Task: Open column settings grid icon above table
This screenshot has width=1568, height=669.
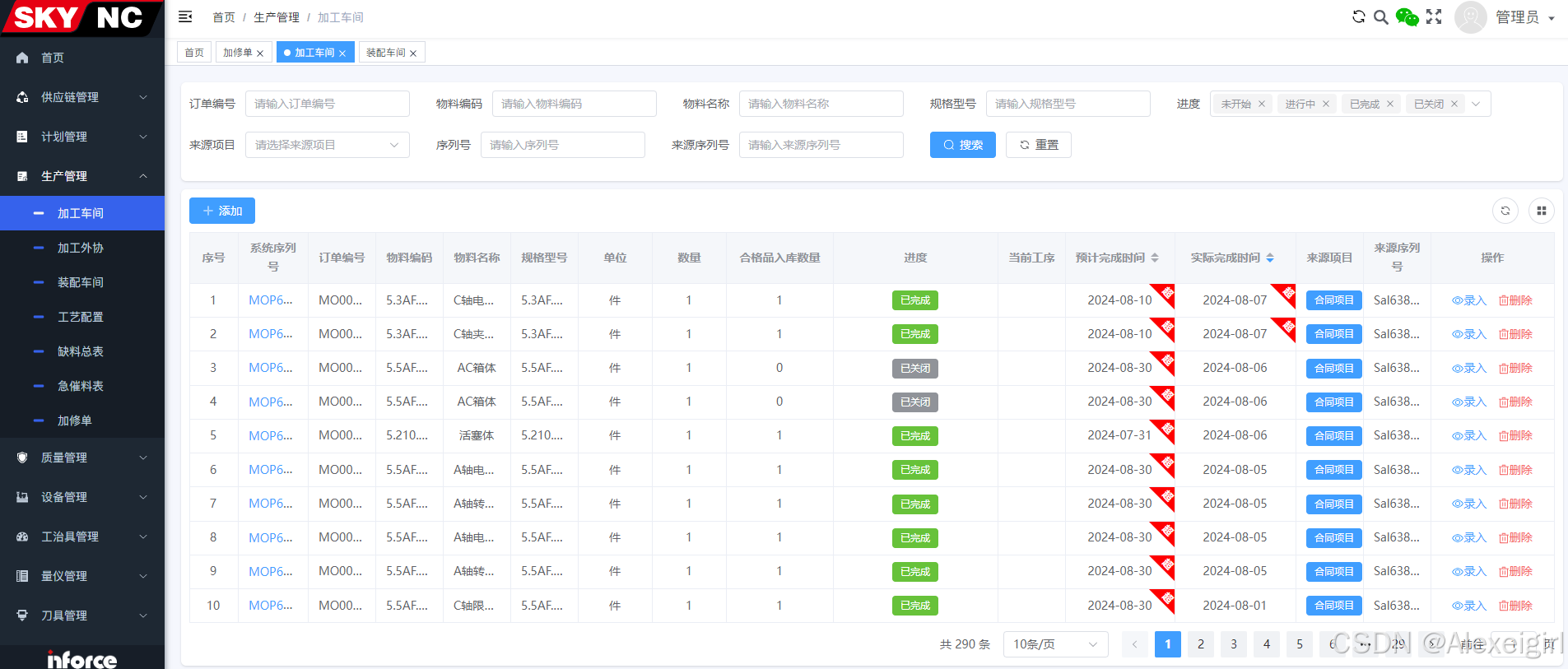Action: tap(1542, 211)
